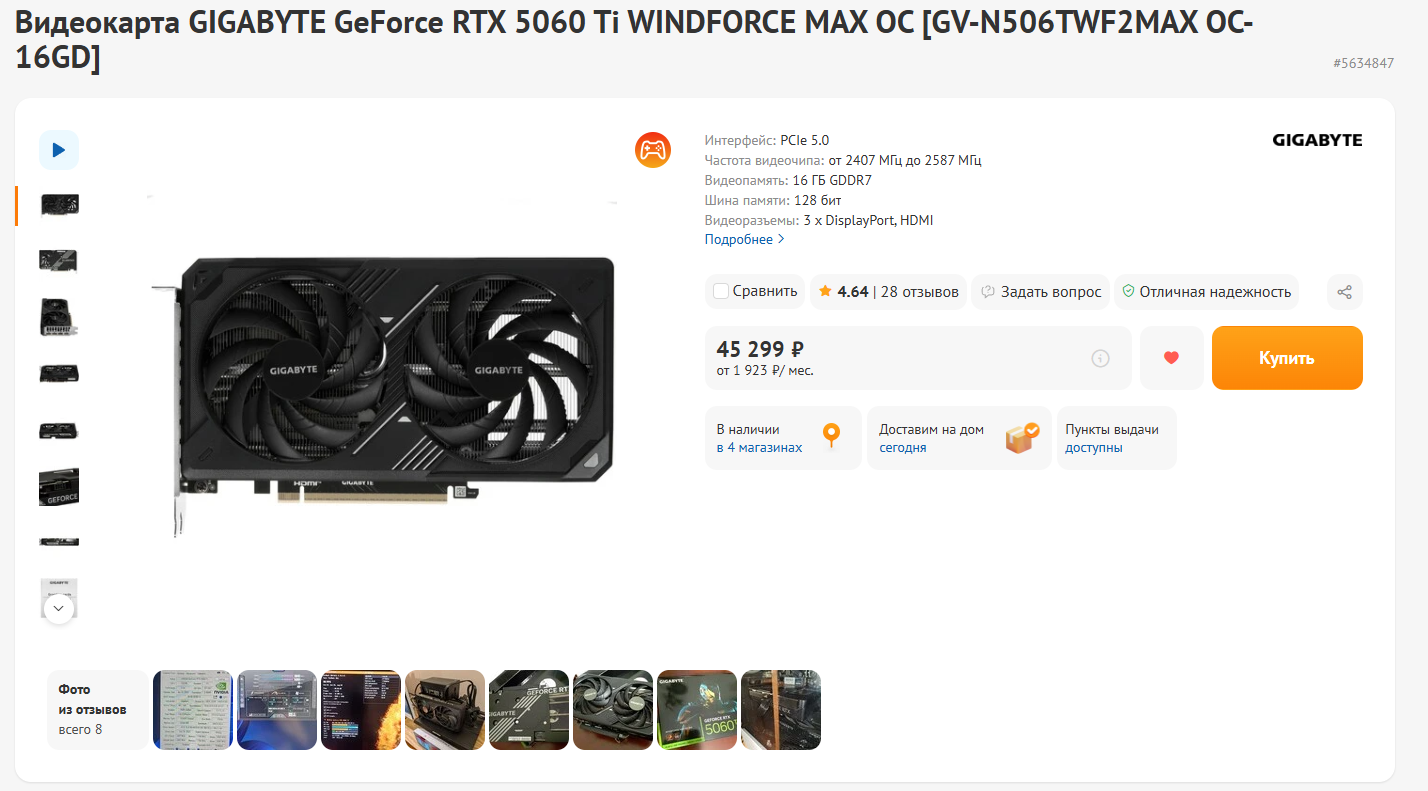
Task: Expand specs via Подробнее link
Action: (x=745, y=240)
